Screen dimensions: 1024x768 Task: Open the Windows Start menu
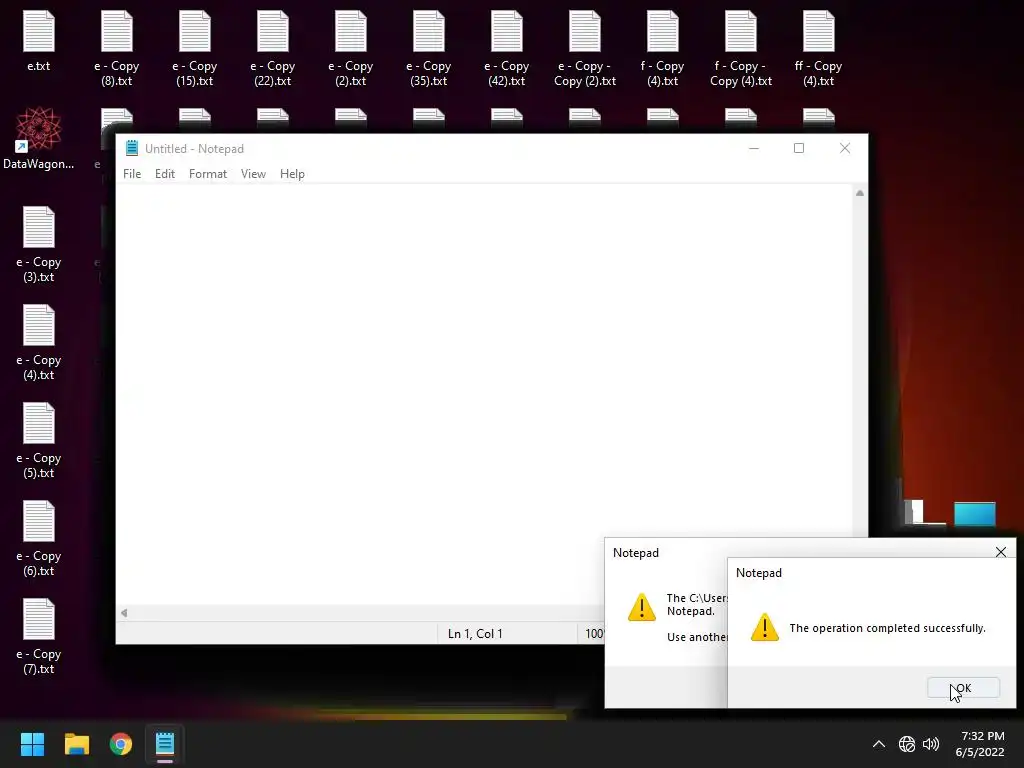click(x=32, y=744)
